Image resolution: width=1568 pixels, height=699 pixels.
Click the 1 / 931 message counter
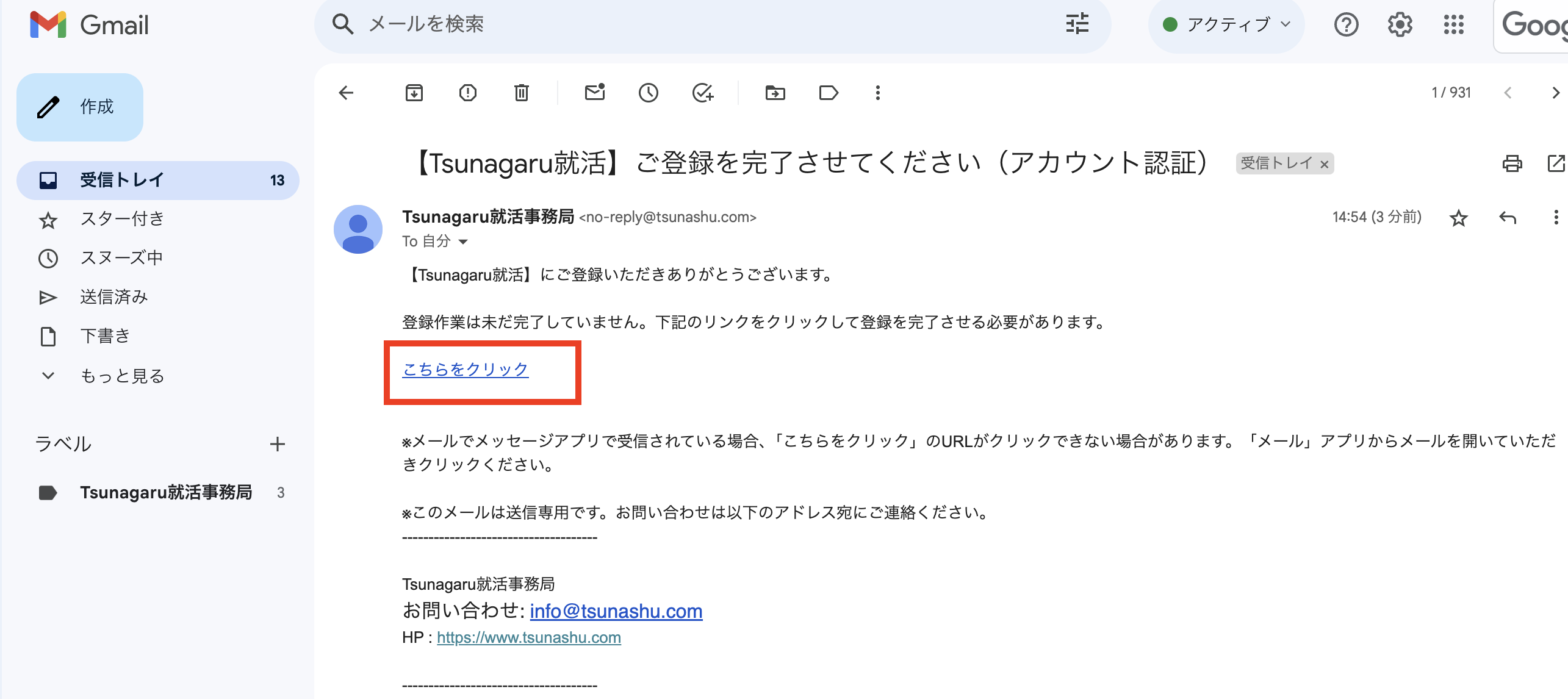click(x=1451, y=93)
